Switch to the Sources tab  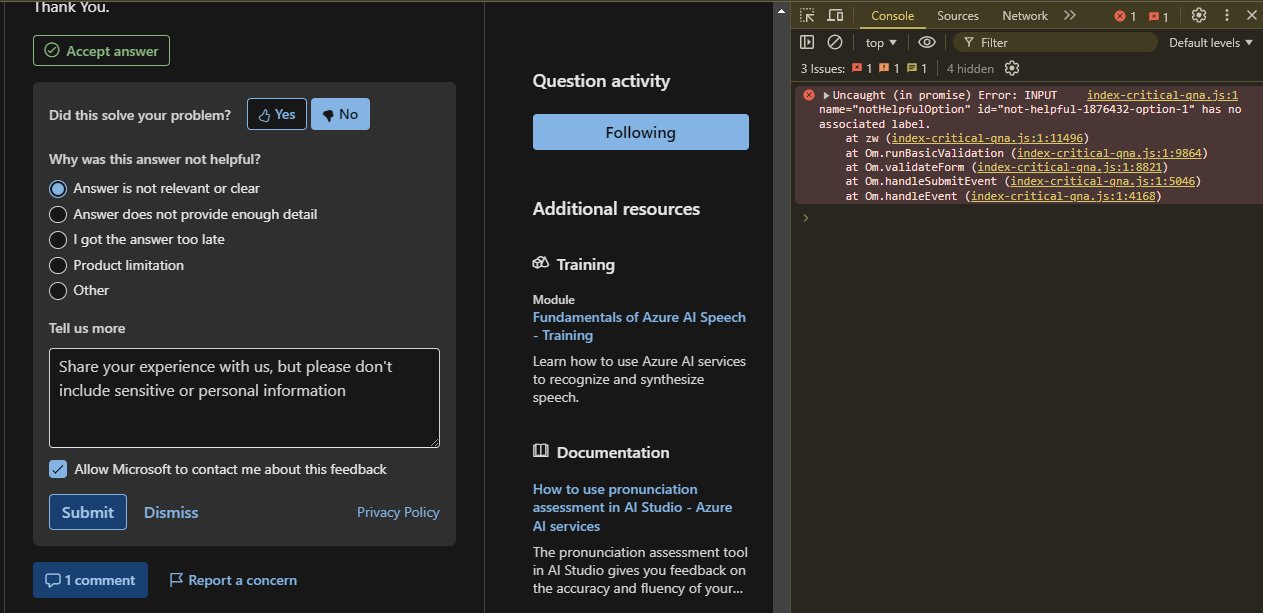pos(958,15)
